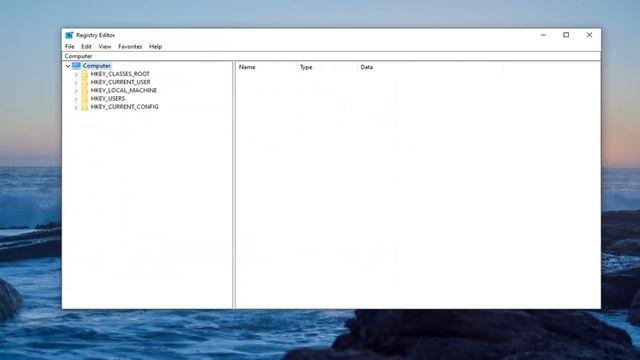Maximize the Registry Editor window

566,35
